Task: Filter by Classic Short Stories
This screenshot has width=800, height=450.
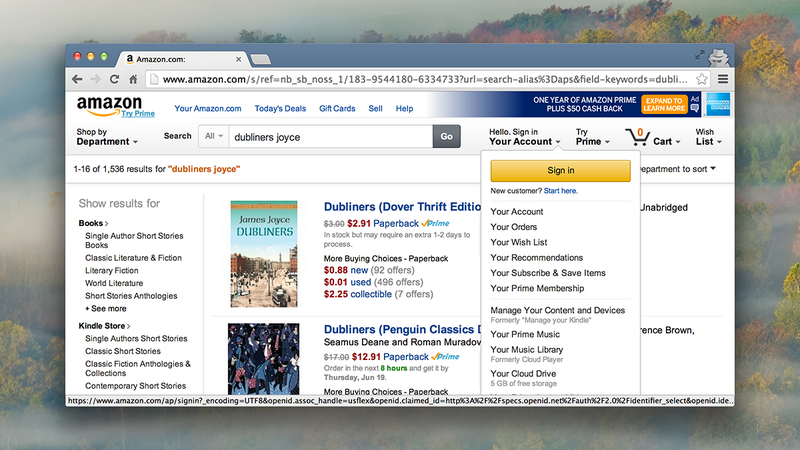Action: 123,351
